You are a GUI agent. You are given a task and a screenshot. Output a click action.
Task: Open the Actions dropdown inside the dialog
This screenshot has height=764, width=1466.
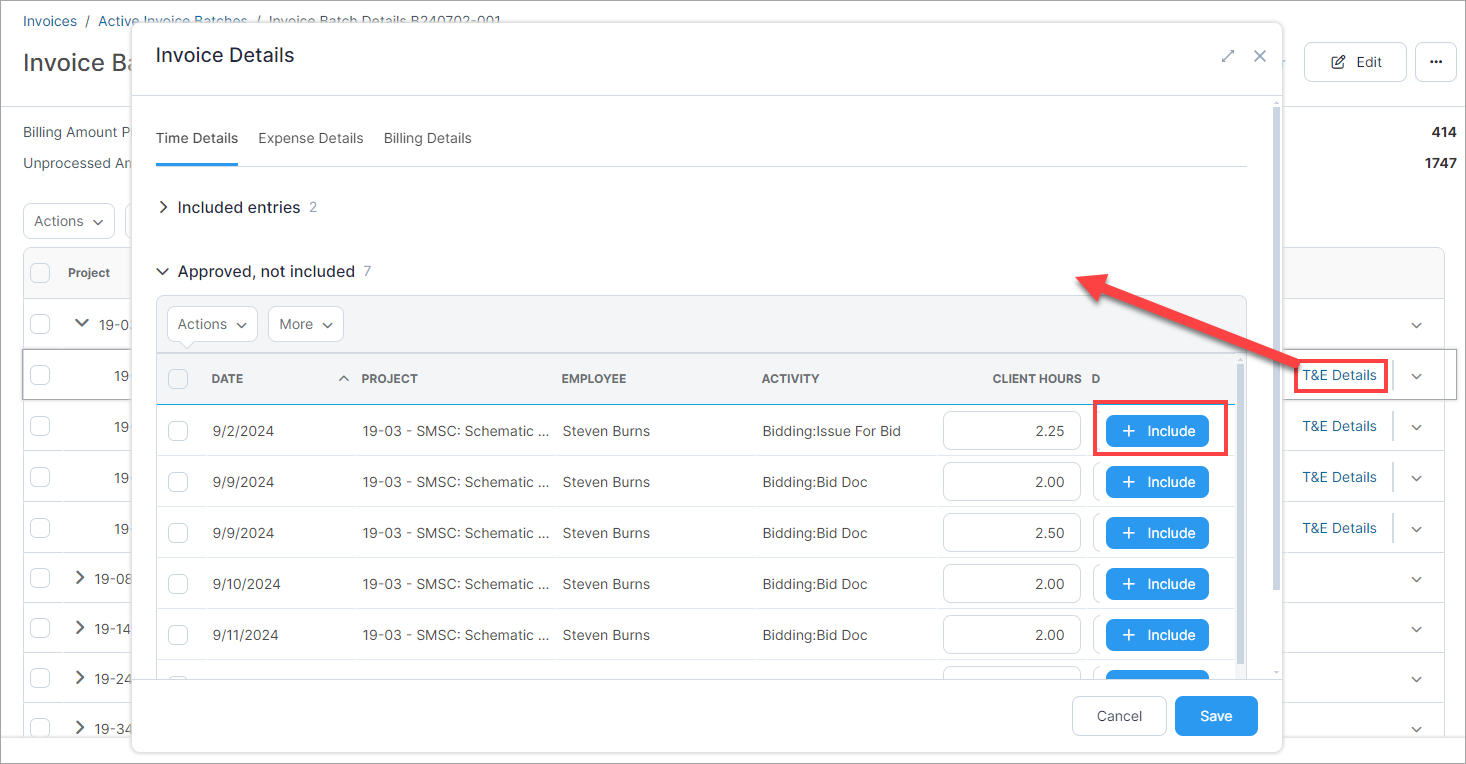pos(212,324)
